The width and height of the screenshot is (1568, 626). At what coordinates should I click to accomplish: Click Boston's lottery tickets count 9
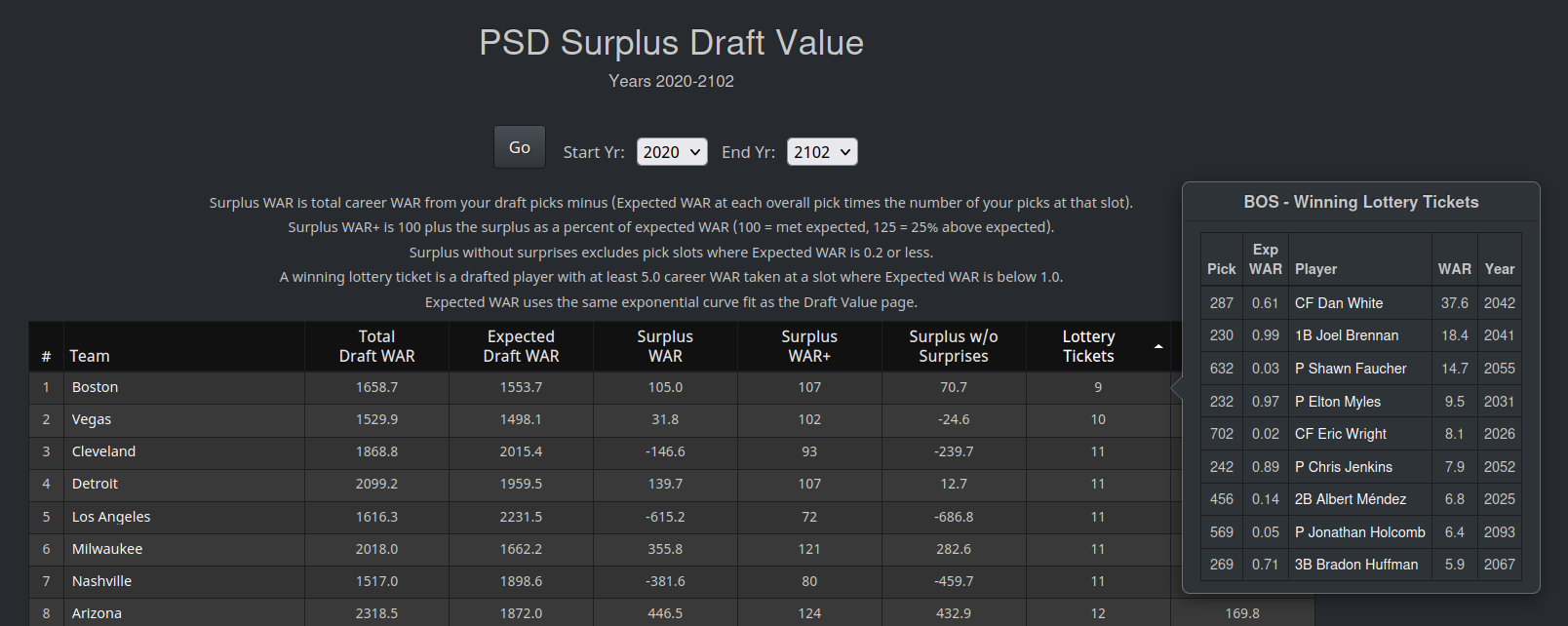pos(1098,387)
